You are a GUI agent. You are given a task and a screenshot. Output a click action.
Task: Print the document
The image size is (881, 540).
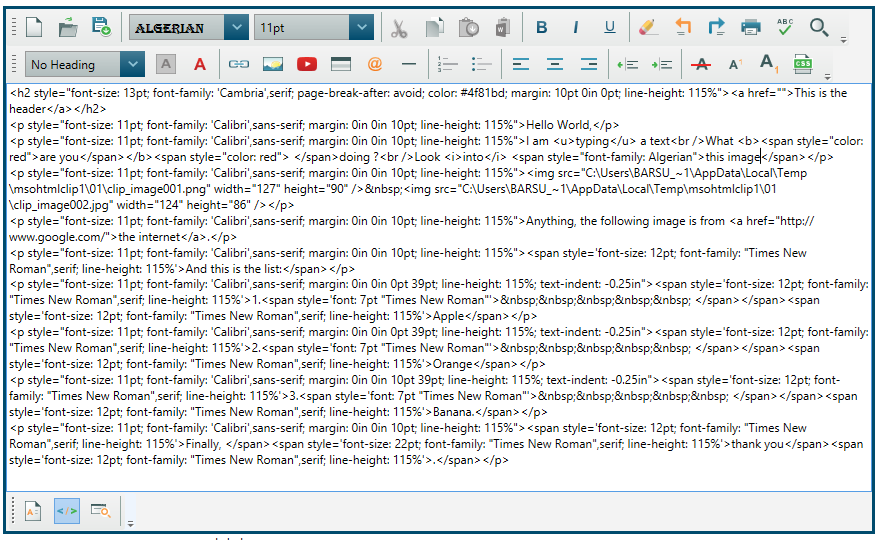[x=751, y=28]
